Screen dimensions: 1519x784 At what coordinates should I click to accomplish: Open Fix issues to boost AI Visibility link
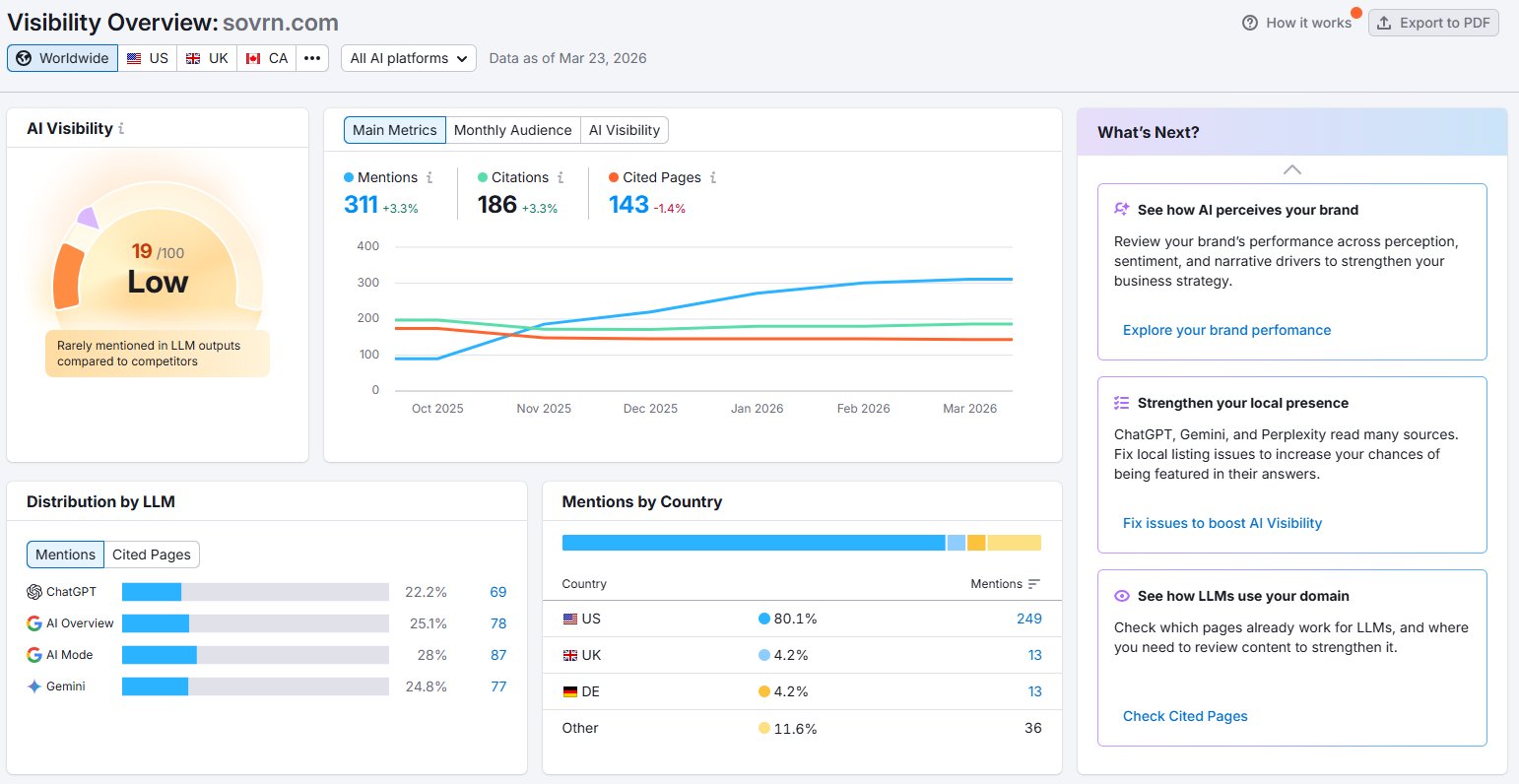point(1222,523)
